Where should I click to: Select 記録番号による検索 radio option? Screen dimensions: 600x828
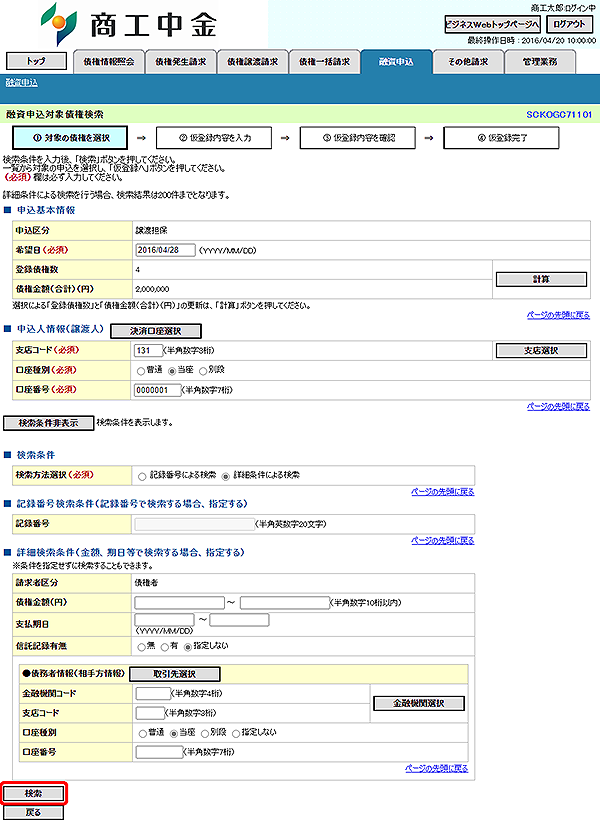142,476
